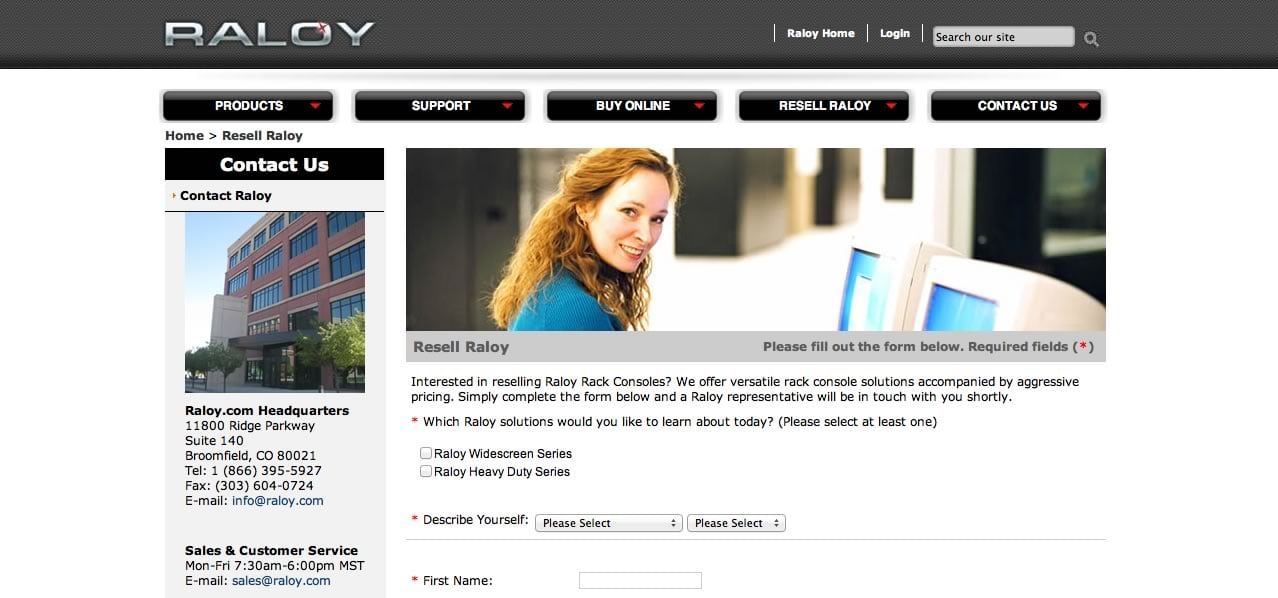The width and height of the screenshot is (1278, 598).
Task: Click the Login link
Action: pyautogui.click(x=895, y=33)
